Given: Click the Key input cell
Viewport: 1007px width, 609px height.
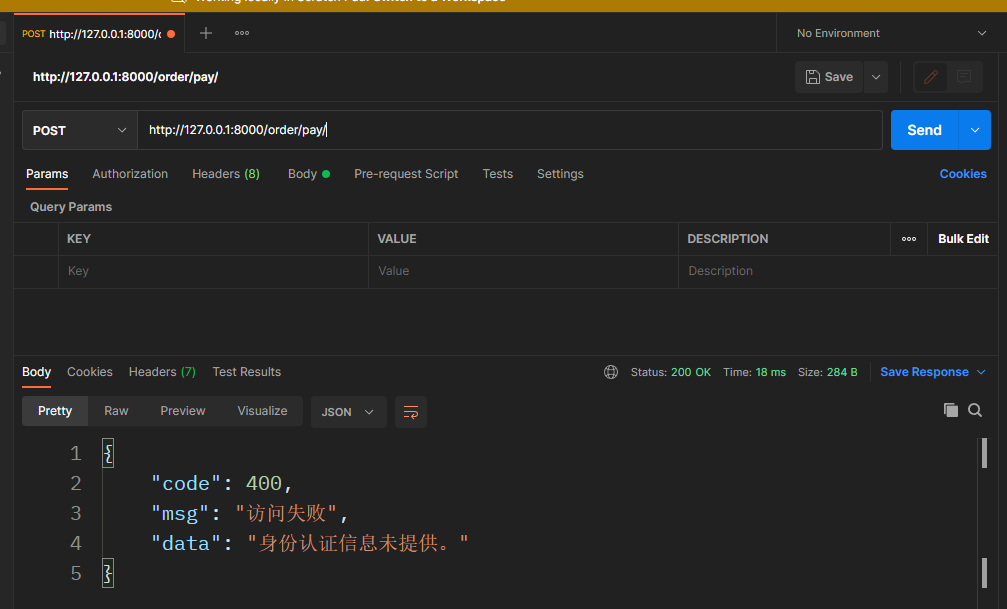Looking at the screenshot, I should click(213, 271).
